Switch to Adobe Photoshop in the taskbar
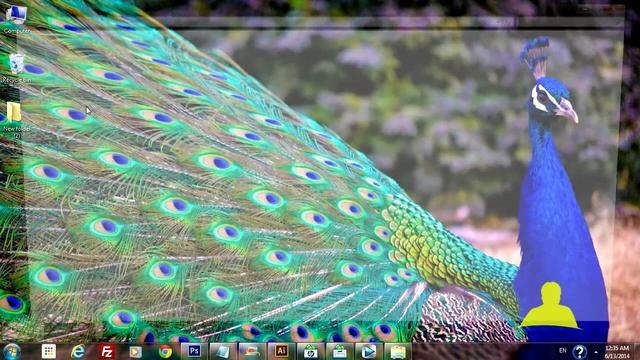This screenshot has height=360, width=640. (194, 351)
